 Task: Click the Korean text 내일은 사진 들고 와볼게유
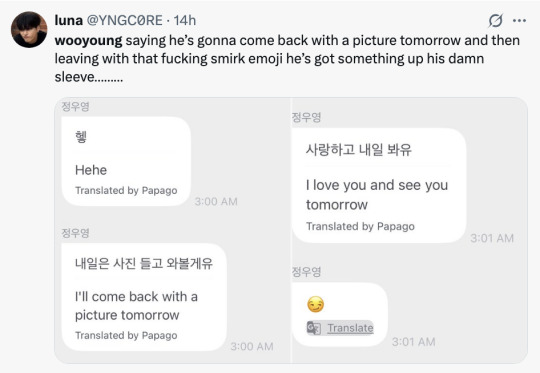click(144, 263)
